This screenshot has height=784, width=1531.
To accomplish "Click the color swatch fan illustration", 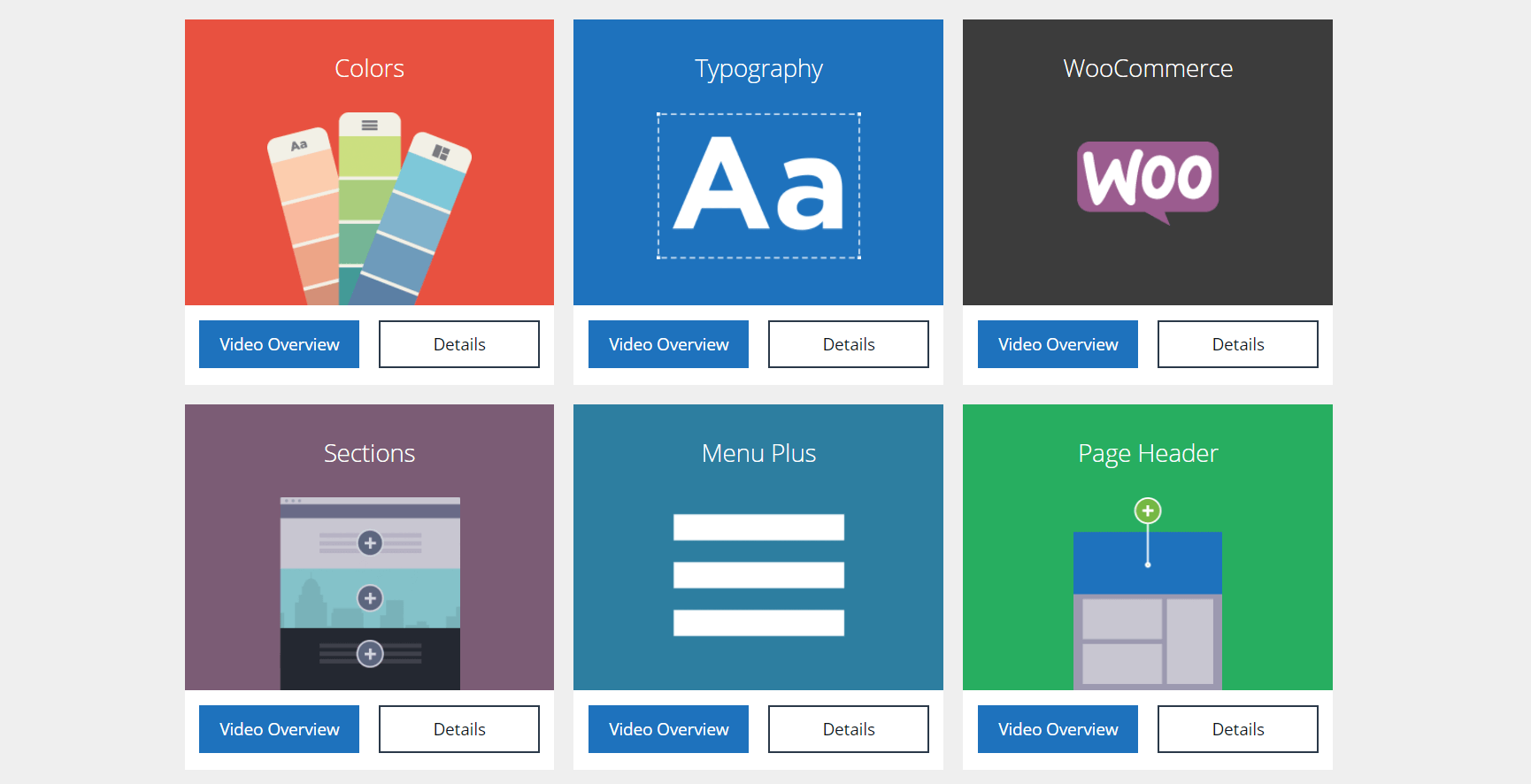I will click(369, 212).
